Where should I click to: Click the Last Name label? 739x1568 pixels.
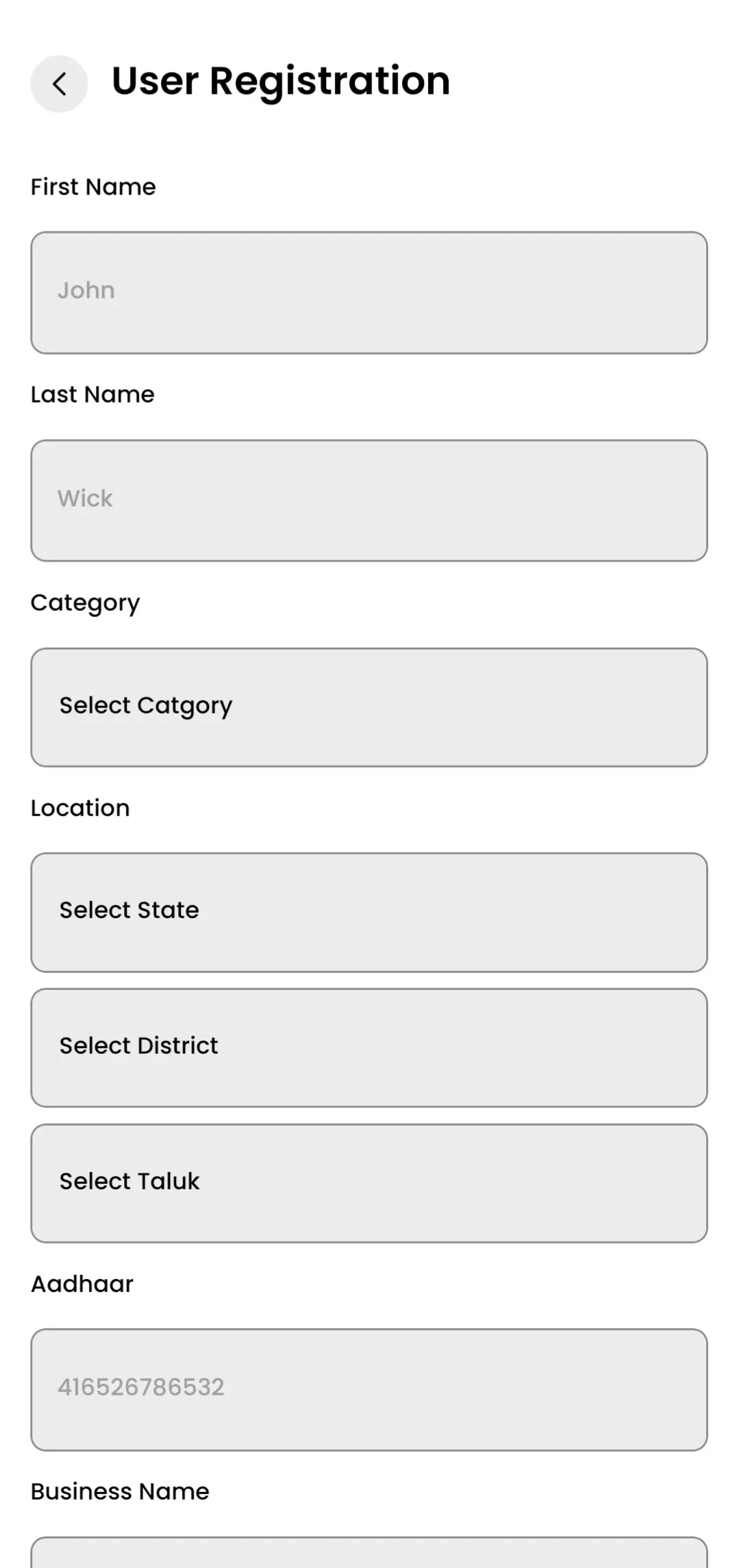[x=92, y=394]
